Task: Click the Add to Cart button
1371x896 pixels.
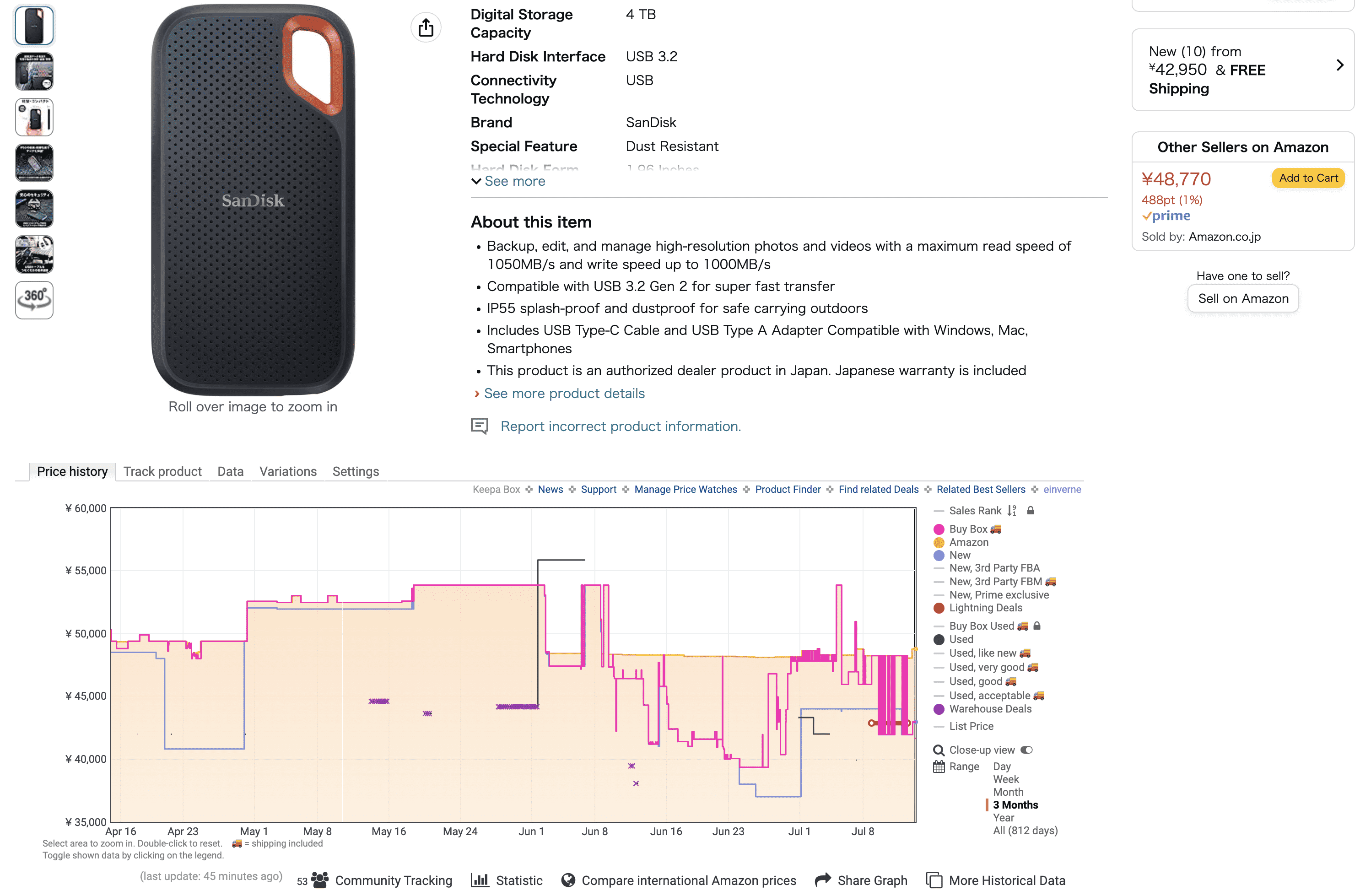Action: (1308, 178)
